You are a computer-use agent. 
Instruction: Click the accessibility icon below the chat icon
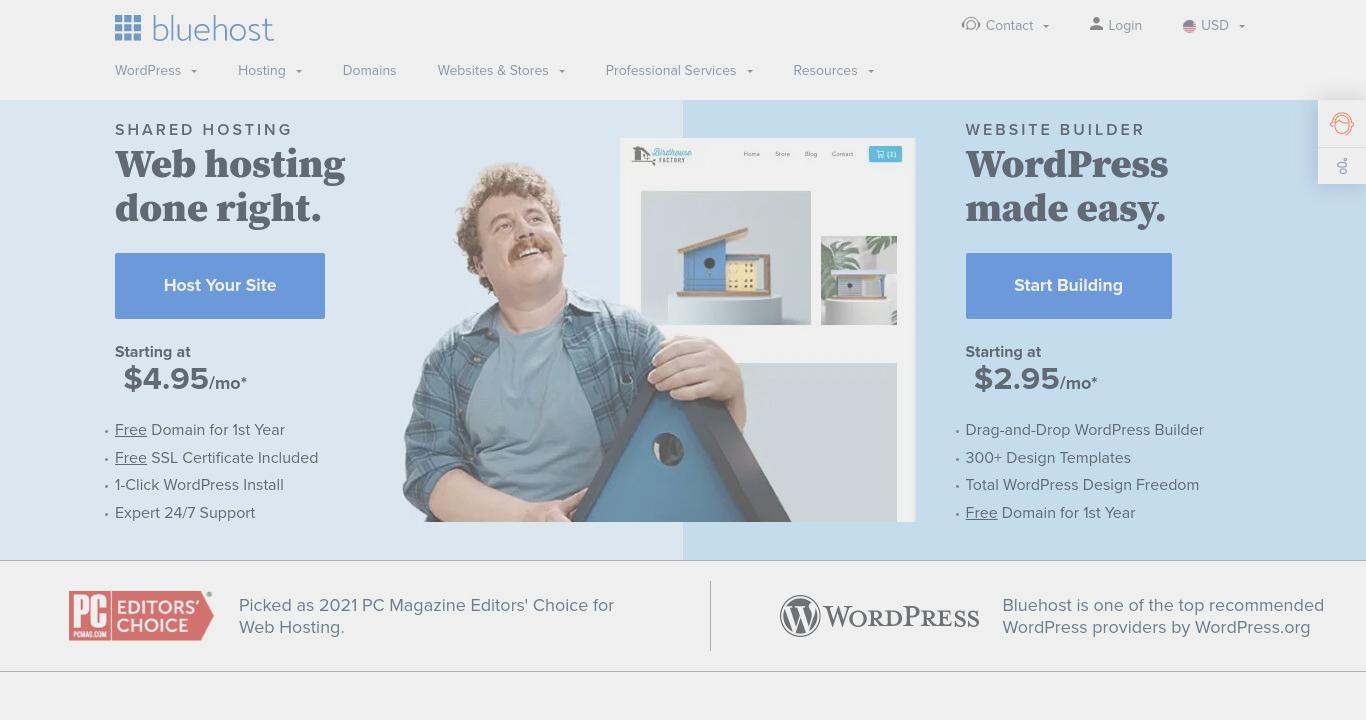1342,166
